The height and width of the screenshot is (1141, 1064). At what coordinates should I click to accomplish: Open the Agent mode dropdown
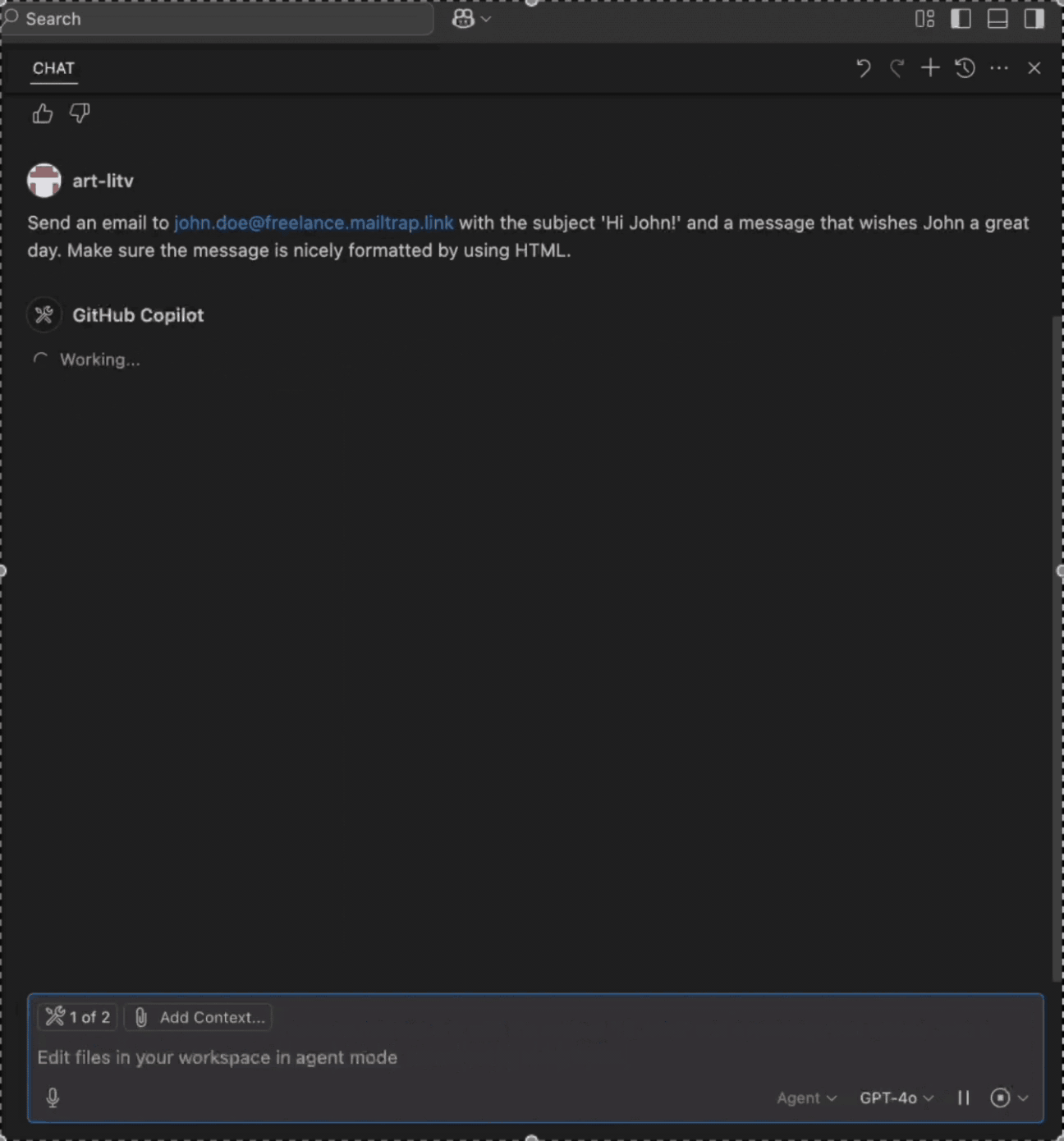pyautogui.click(x=806, y=1097)
